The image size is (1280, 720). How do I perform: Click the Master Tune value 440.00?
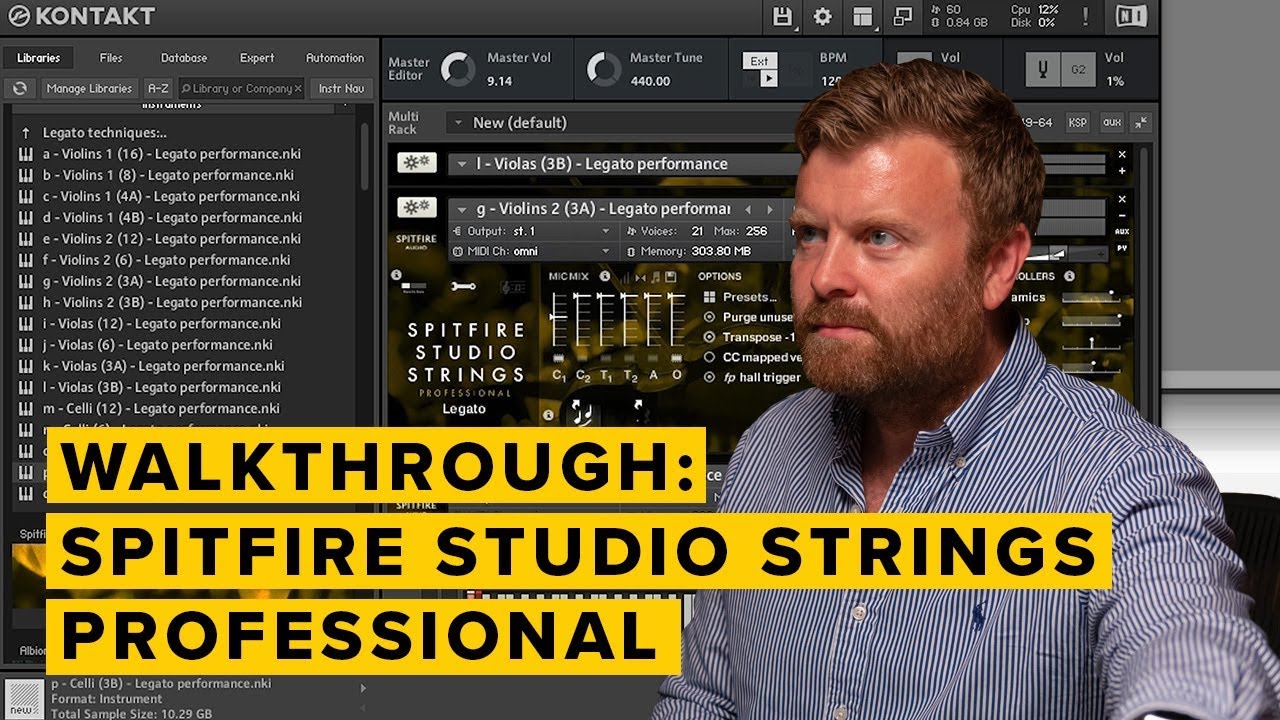(x=650, y=81)
